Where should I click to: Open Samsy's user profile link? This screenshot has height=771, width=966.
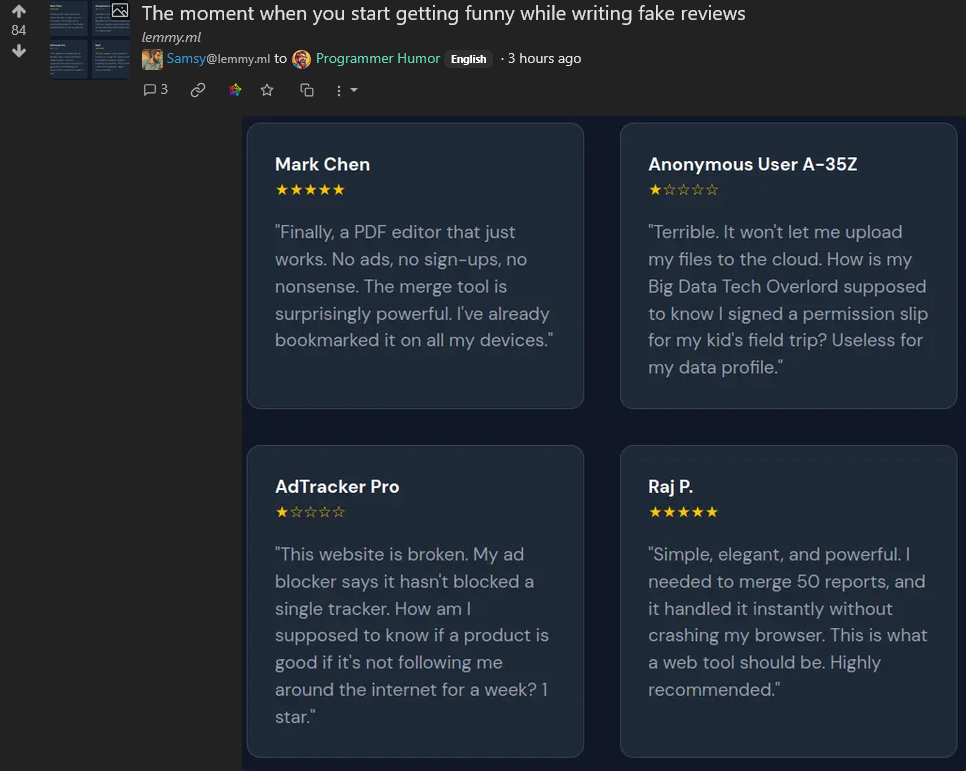[218, 59]
